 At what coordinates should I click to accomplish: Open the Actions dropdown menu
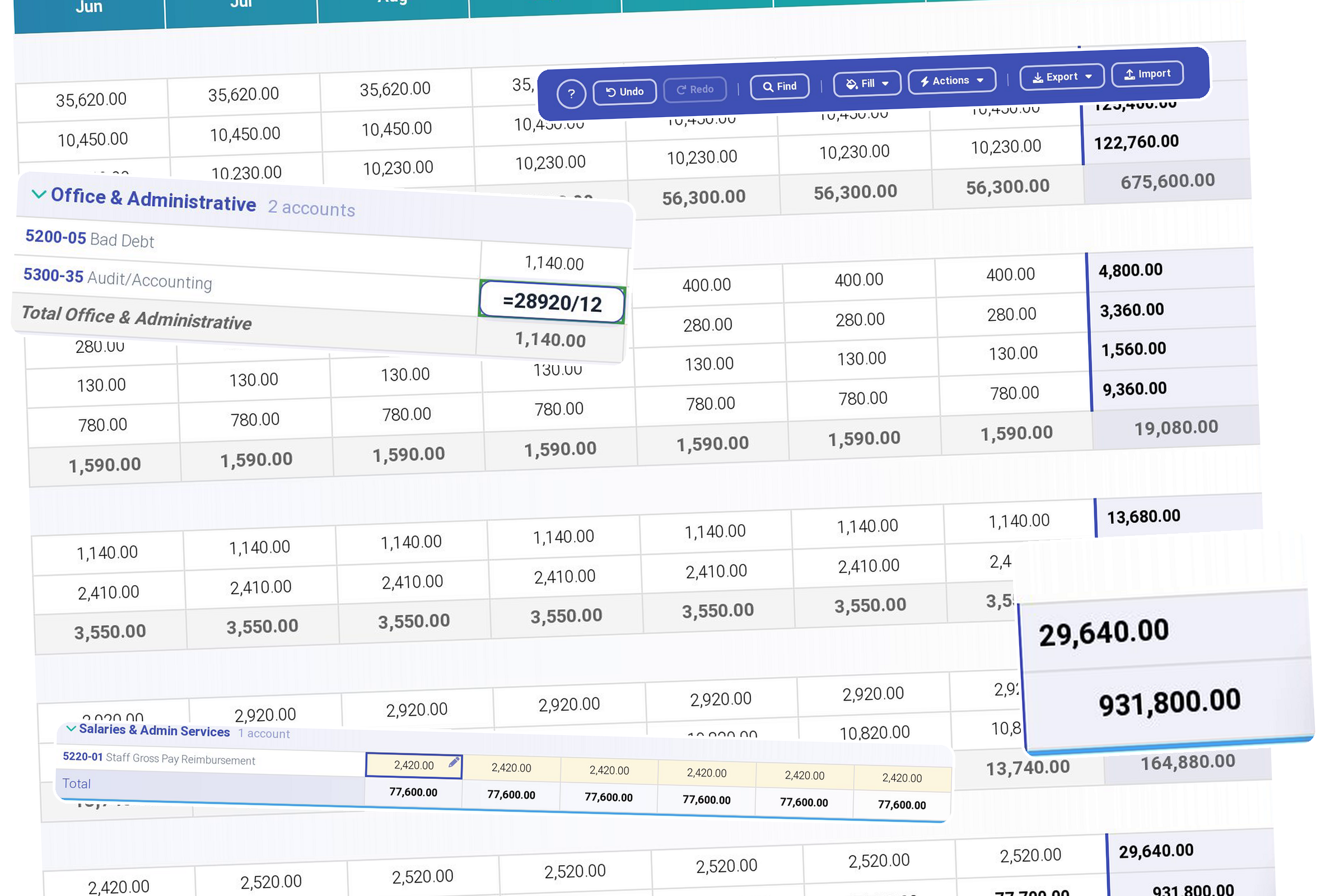point(951,81)
